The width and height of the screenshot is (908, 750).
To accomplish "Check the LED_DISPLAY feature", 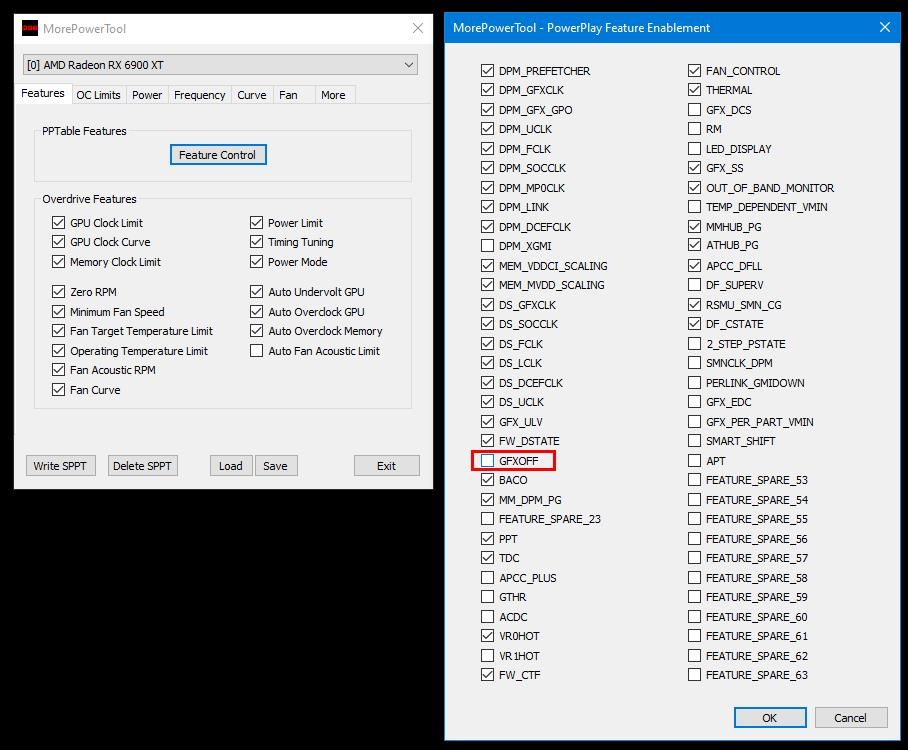I will pyautogui.click(x=694, y=149).
